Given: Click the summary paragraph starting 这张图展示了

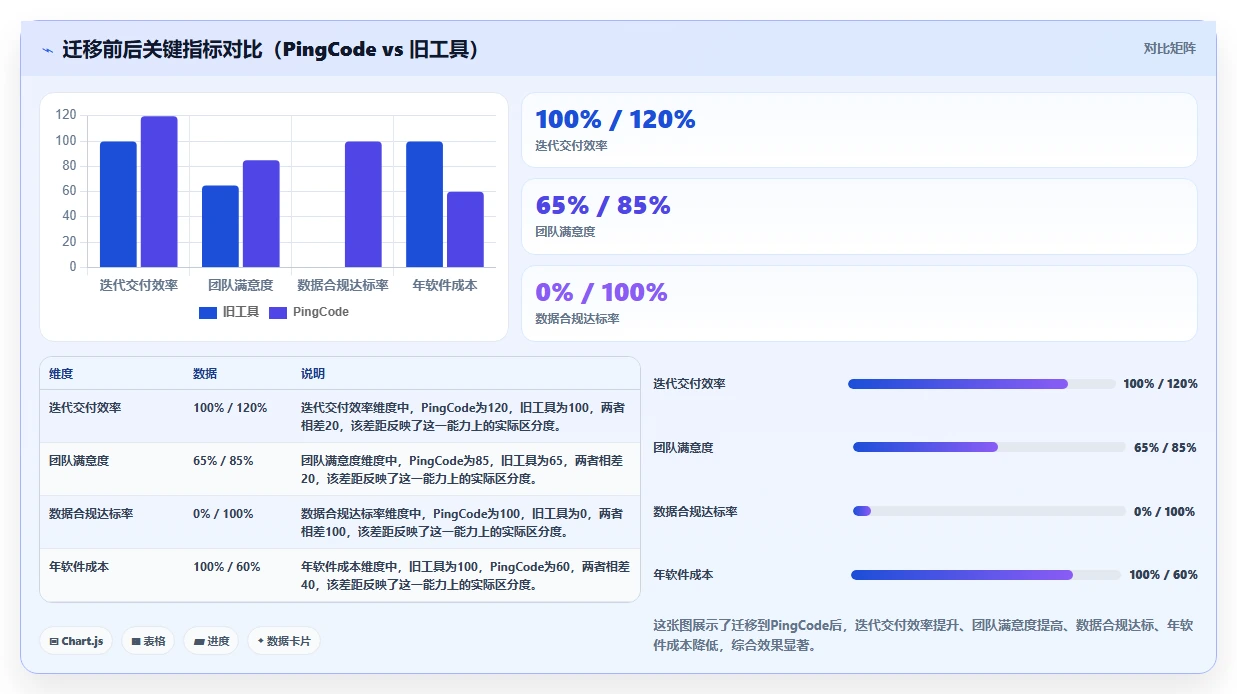Looking at the screenshot, I should tap(922, 635).
